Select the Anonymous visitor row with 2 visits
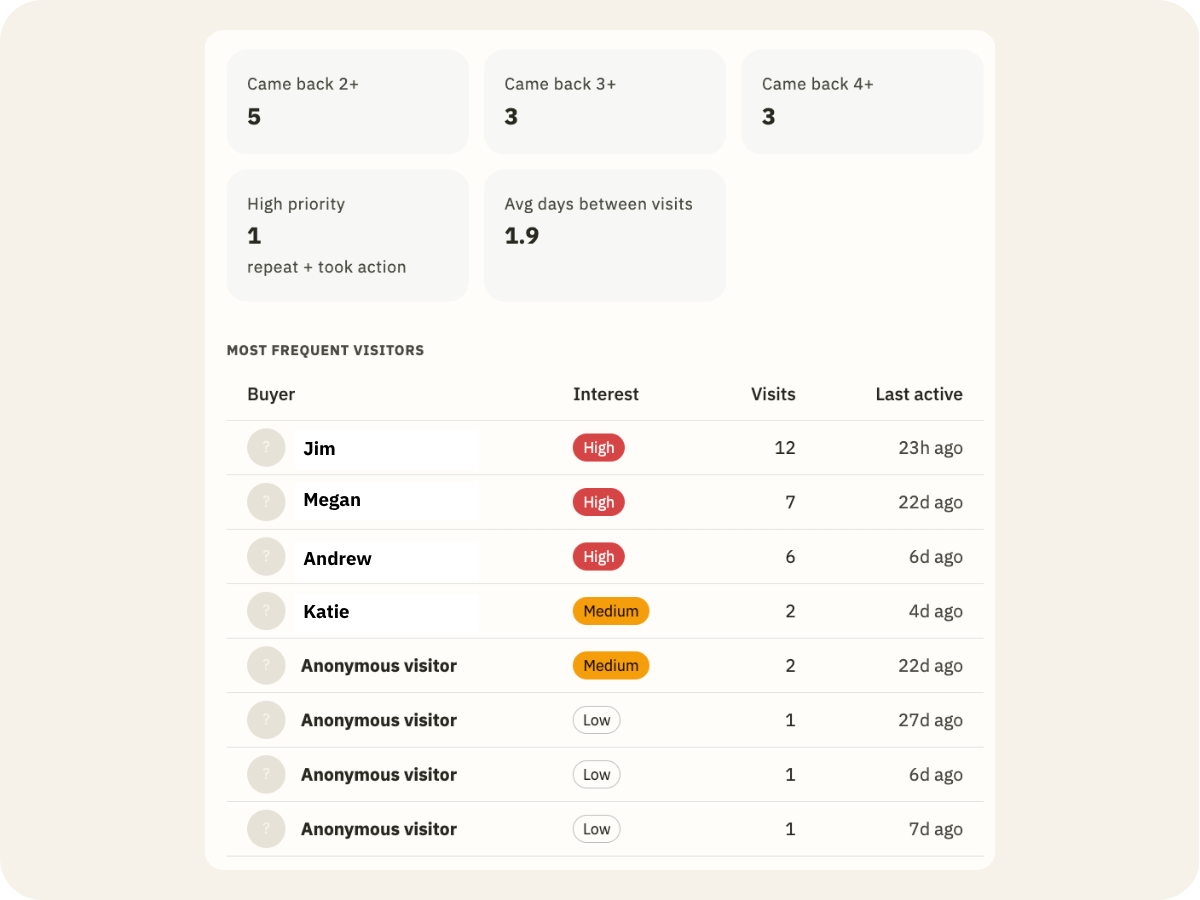 pyautogui.click(x=605, y=666)
